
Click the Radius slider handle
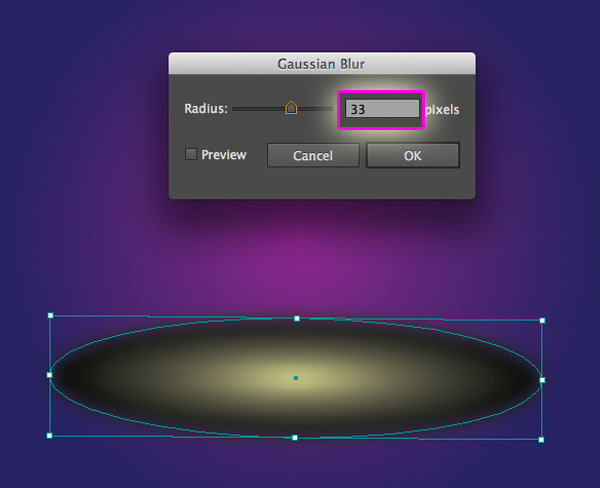click(291, 108)
